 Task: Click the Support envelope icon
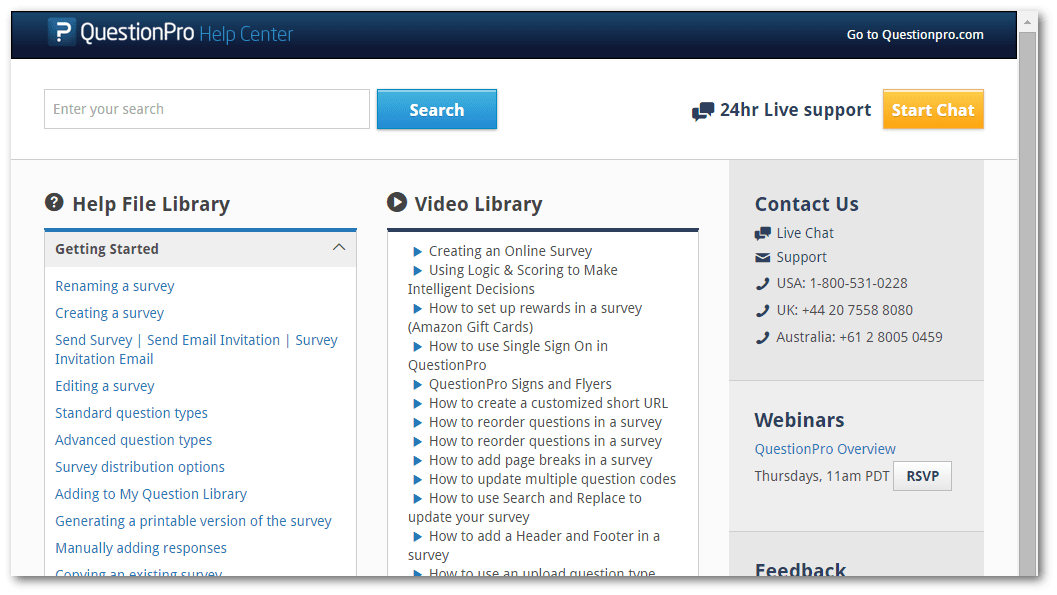coord(763,258)
